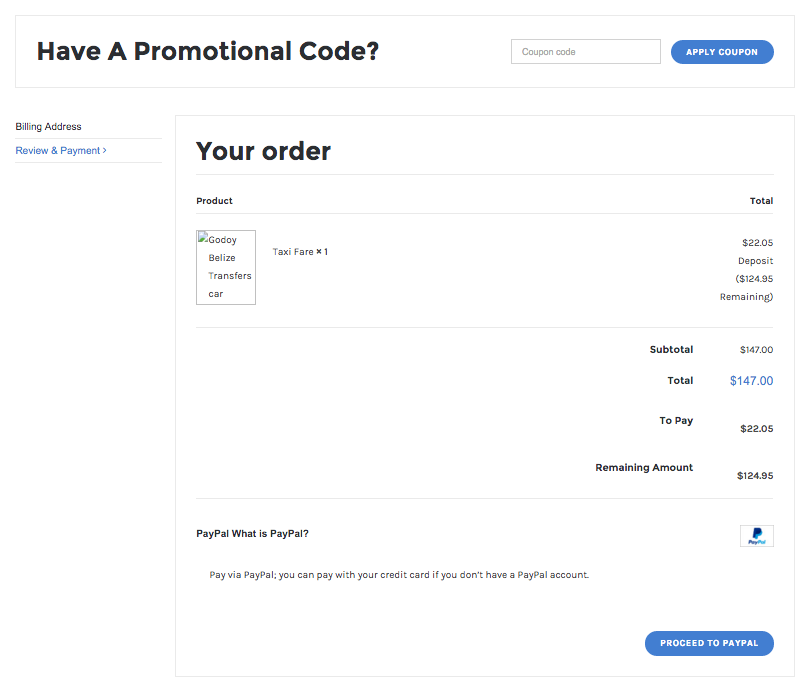Select the PayPal payment method label

click(213, 534)
